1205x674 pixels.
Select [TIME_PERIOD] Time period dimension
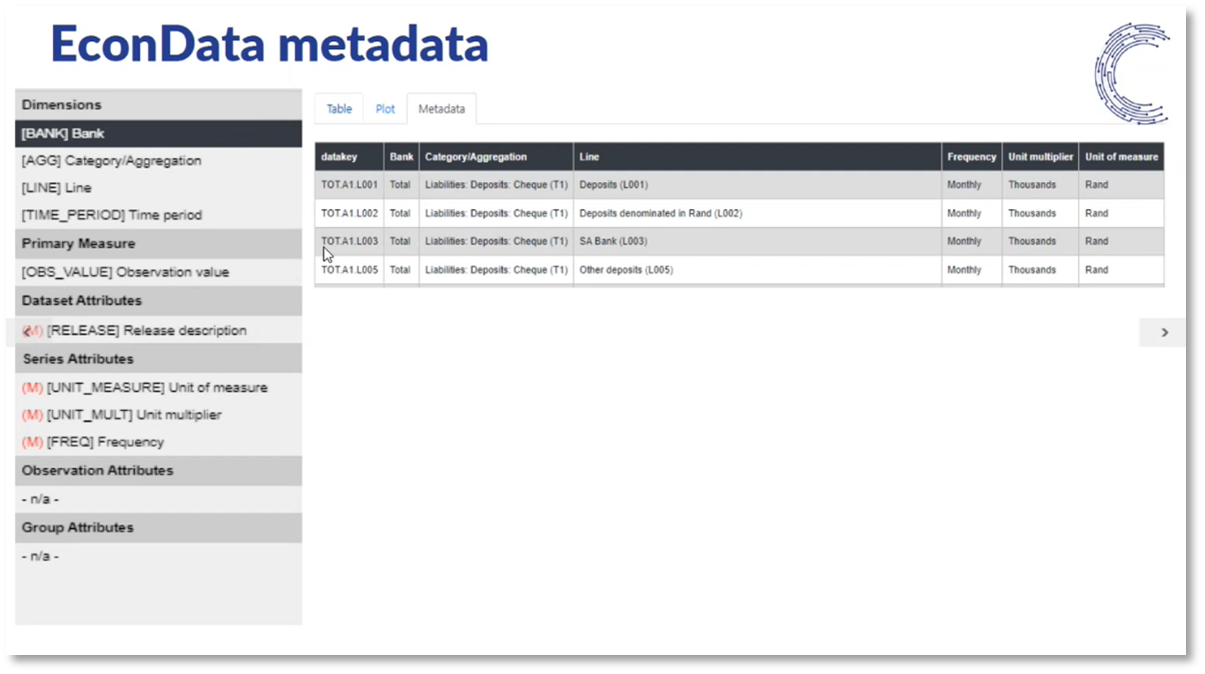(158, 215)
